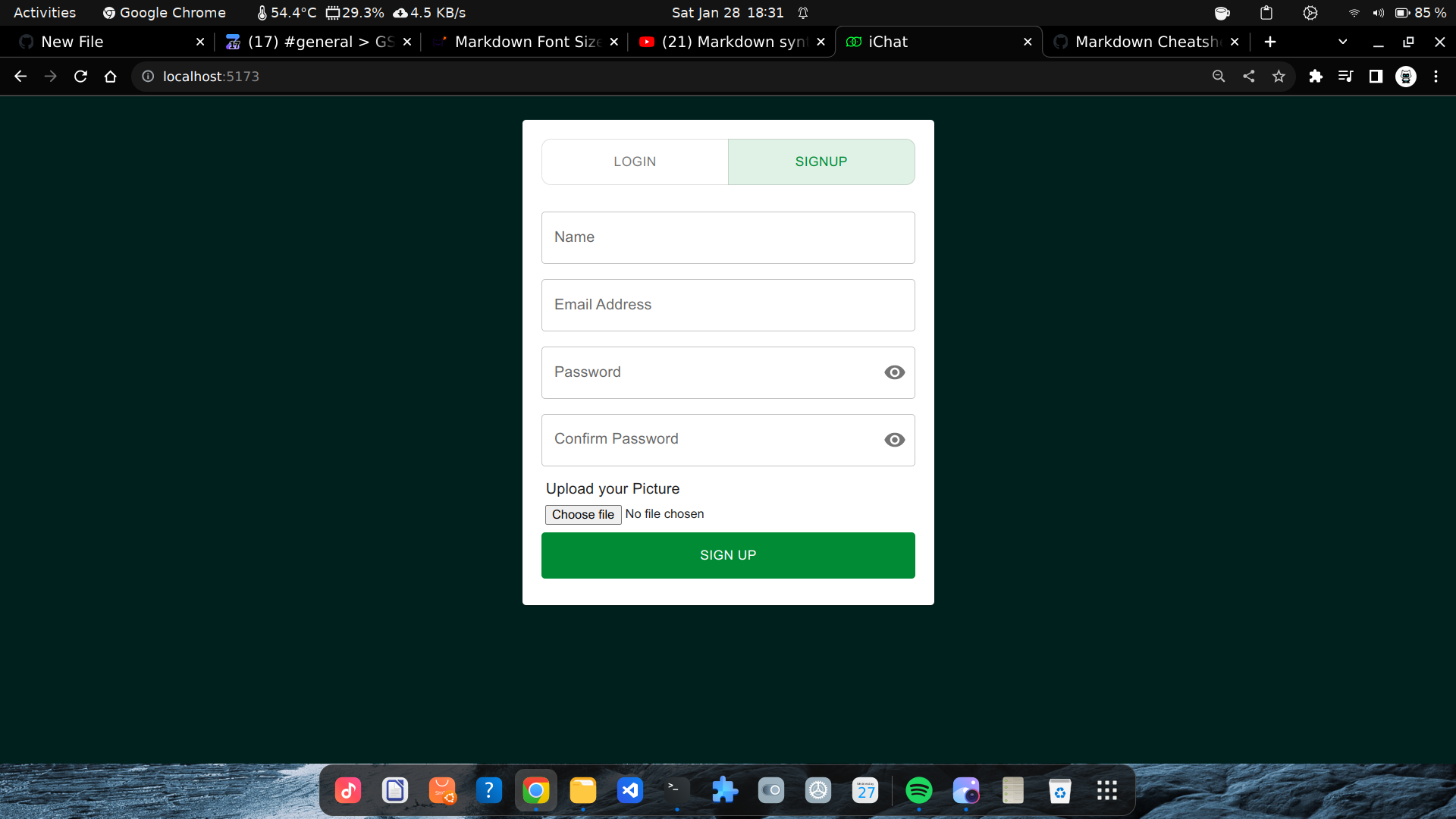This screenshot has width=1456, height=819.
Task: Click the Password input field
Action: pos(728,372)
